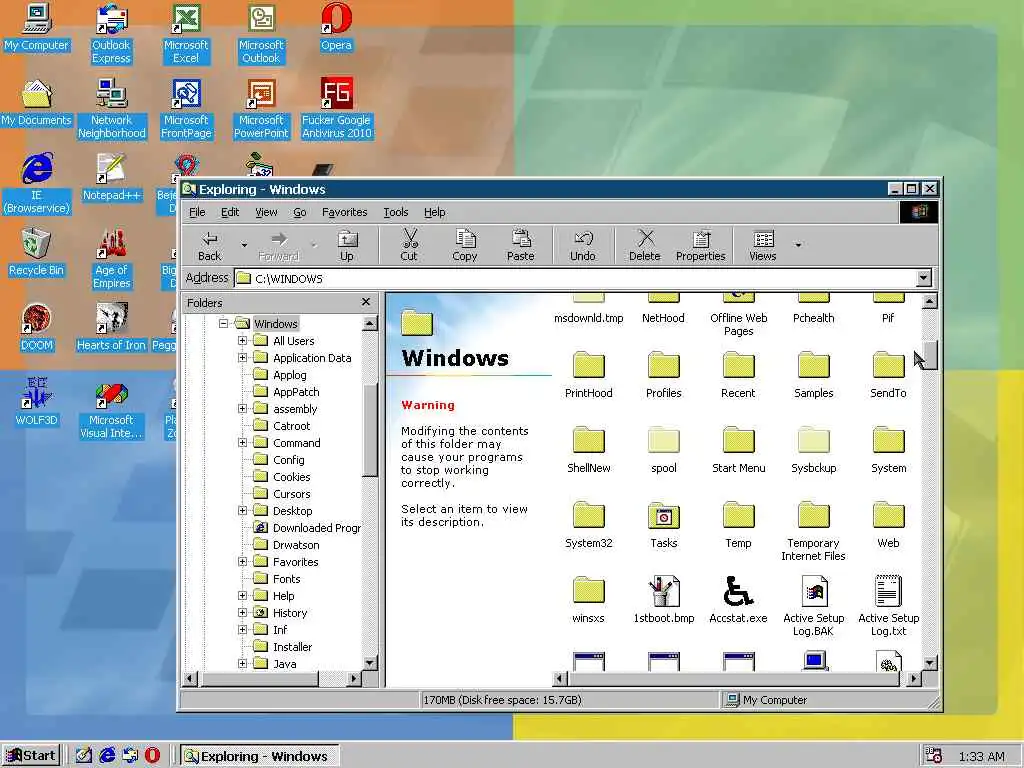Open Properties from the toolbar

701,245
